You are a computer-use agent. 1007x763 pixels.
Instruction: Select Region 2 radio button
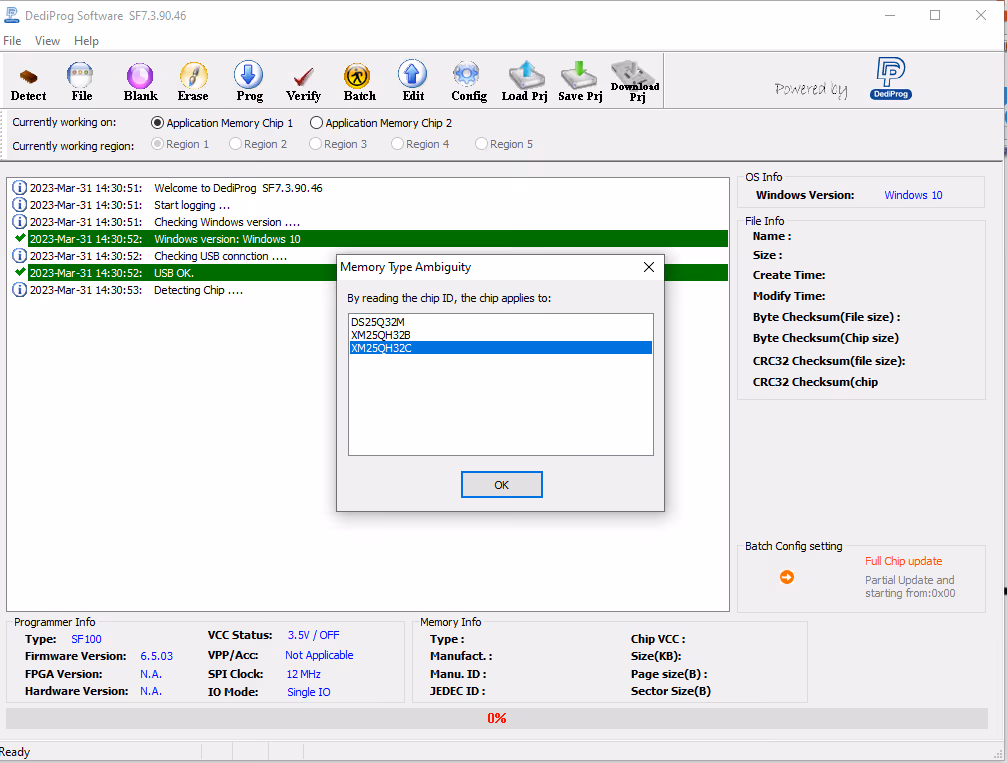coord(258,144)
